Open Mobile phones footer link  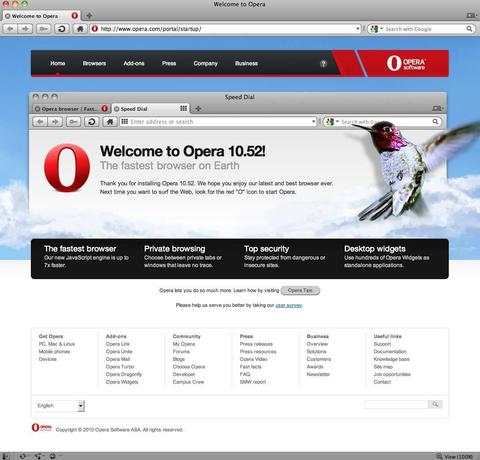[x=54, y=351]
